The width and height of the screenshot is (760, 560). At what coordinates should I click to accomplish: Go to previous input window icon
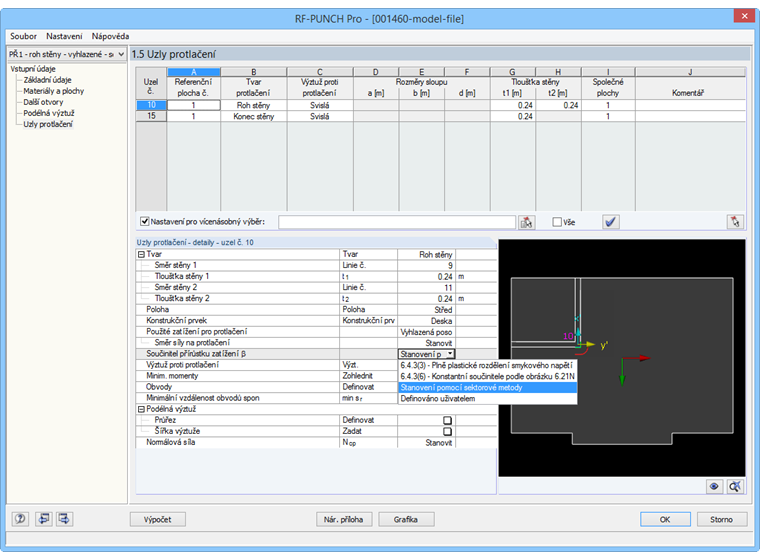[x=44, y=519]
